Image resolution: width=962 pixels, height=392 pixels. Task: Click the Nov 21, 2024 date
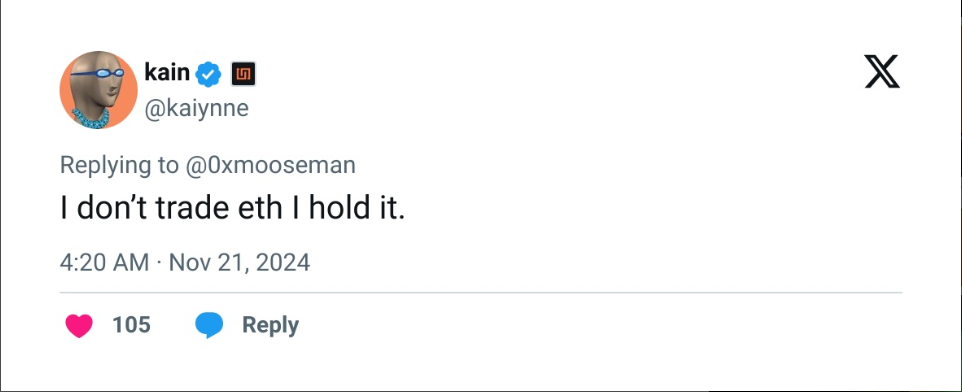point(239,263)
